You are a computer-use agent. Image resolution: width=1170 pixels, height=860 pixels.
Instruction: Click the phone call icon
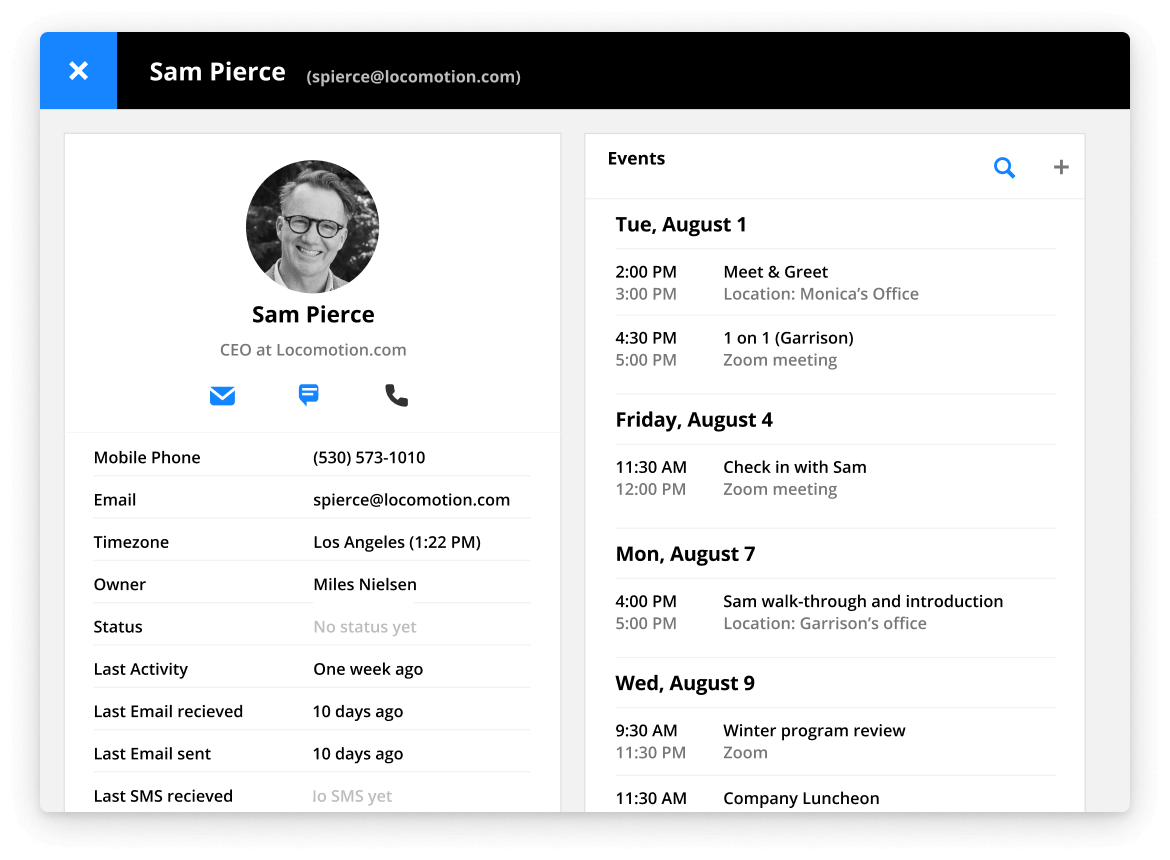click(x=396, y=395)
